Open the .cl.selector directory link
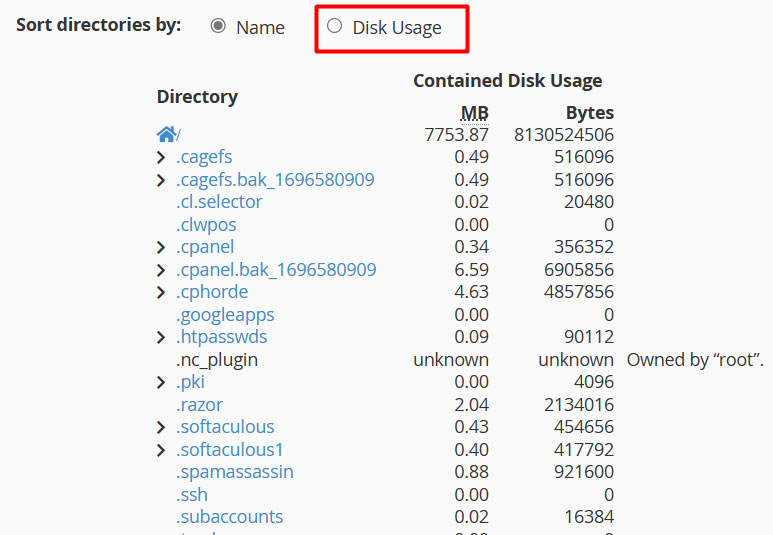 [219, 202]
